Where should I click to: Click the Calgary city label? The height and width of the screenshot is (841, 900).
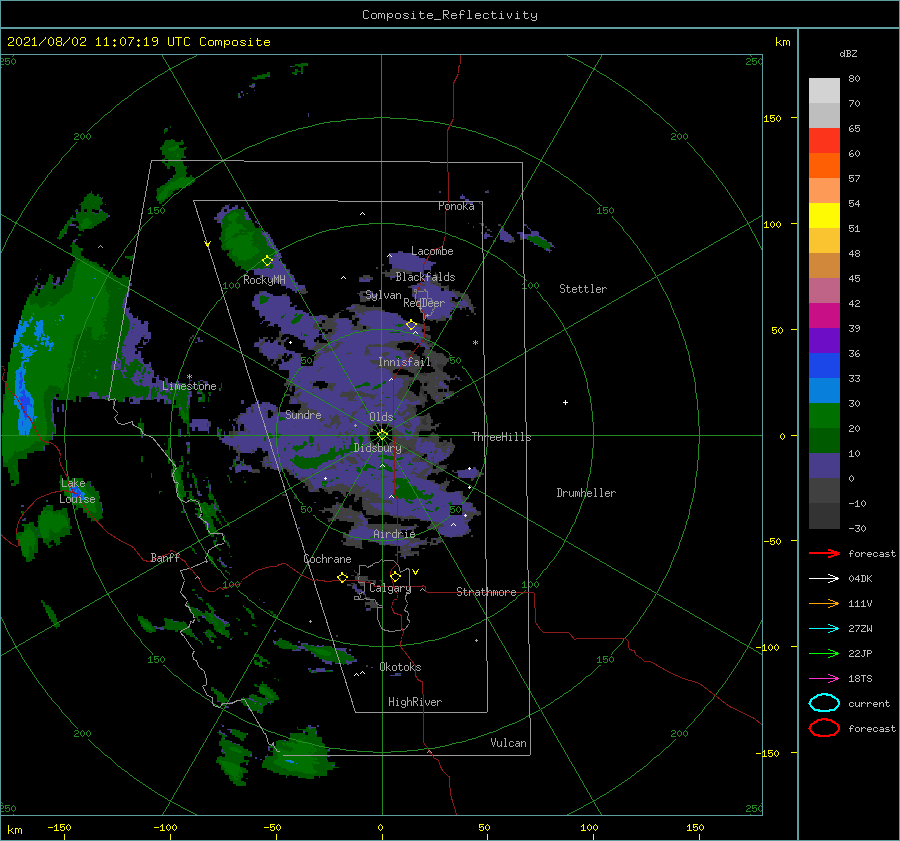click(390, 588)
